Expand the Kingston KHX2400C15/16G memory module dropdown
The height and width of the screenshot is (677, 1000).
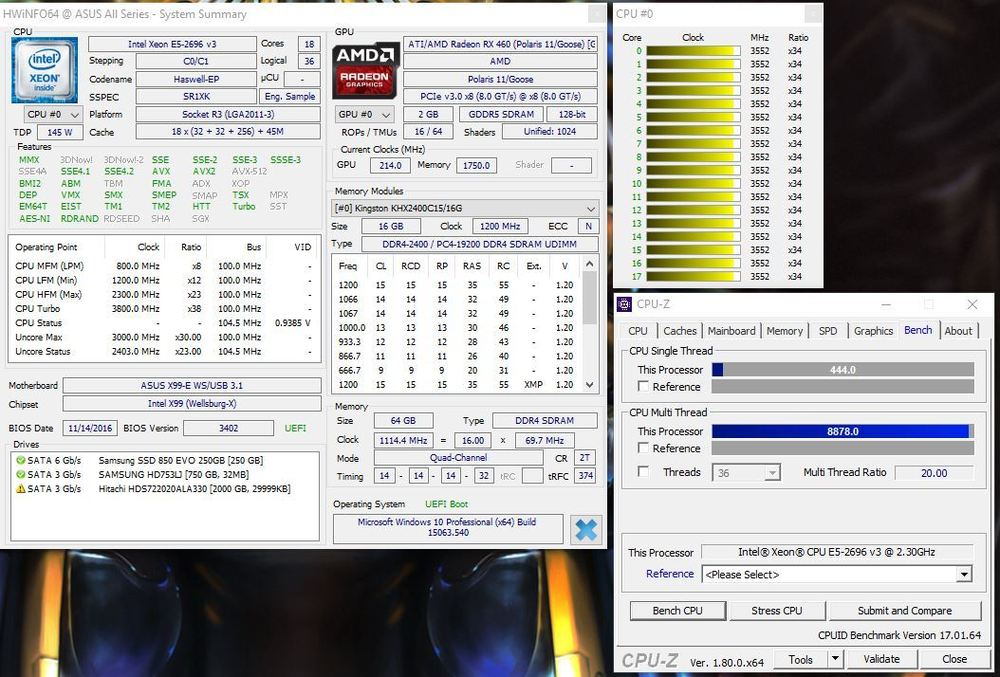(x=465, y=208)
